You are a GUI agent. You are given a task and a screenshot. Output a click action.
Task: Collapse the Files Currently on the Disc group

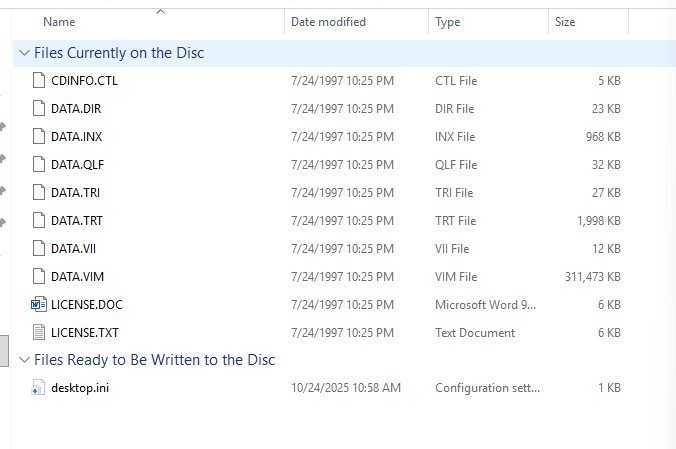(x=24, y=53)
